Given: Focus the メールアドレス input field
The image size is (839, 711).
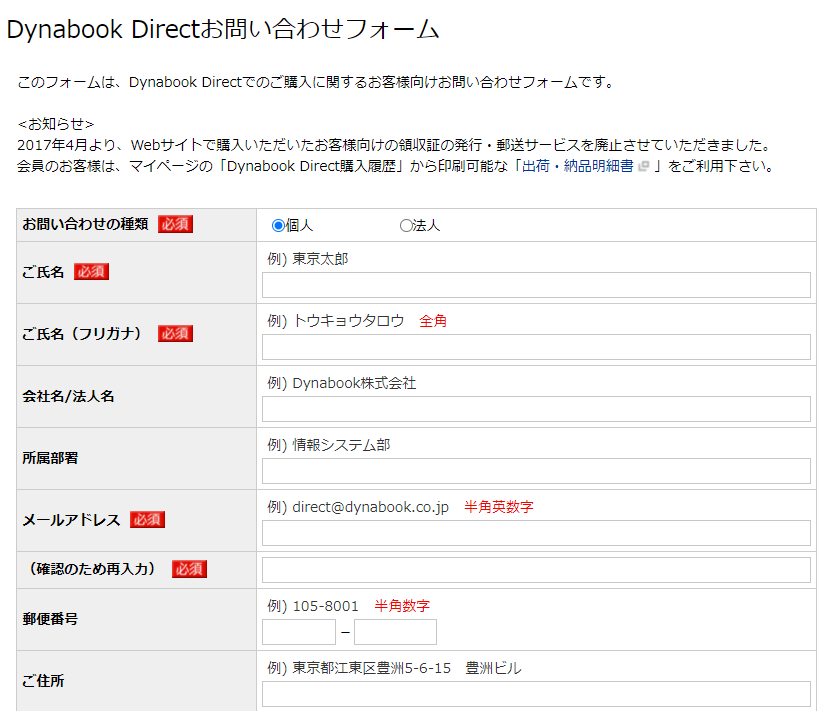Looking at the screenshot, I should click(536, 533).
